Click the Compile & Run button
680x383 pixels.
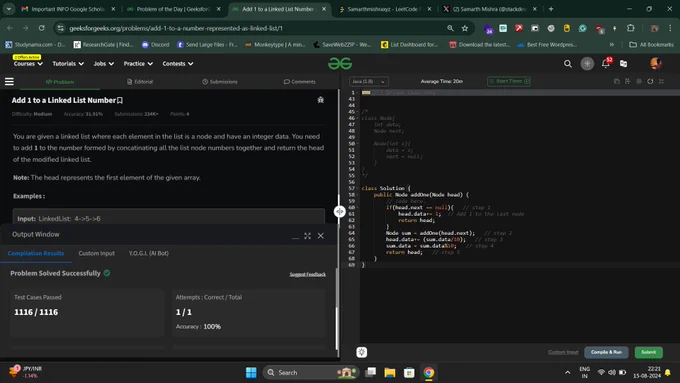click(606, 352)
